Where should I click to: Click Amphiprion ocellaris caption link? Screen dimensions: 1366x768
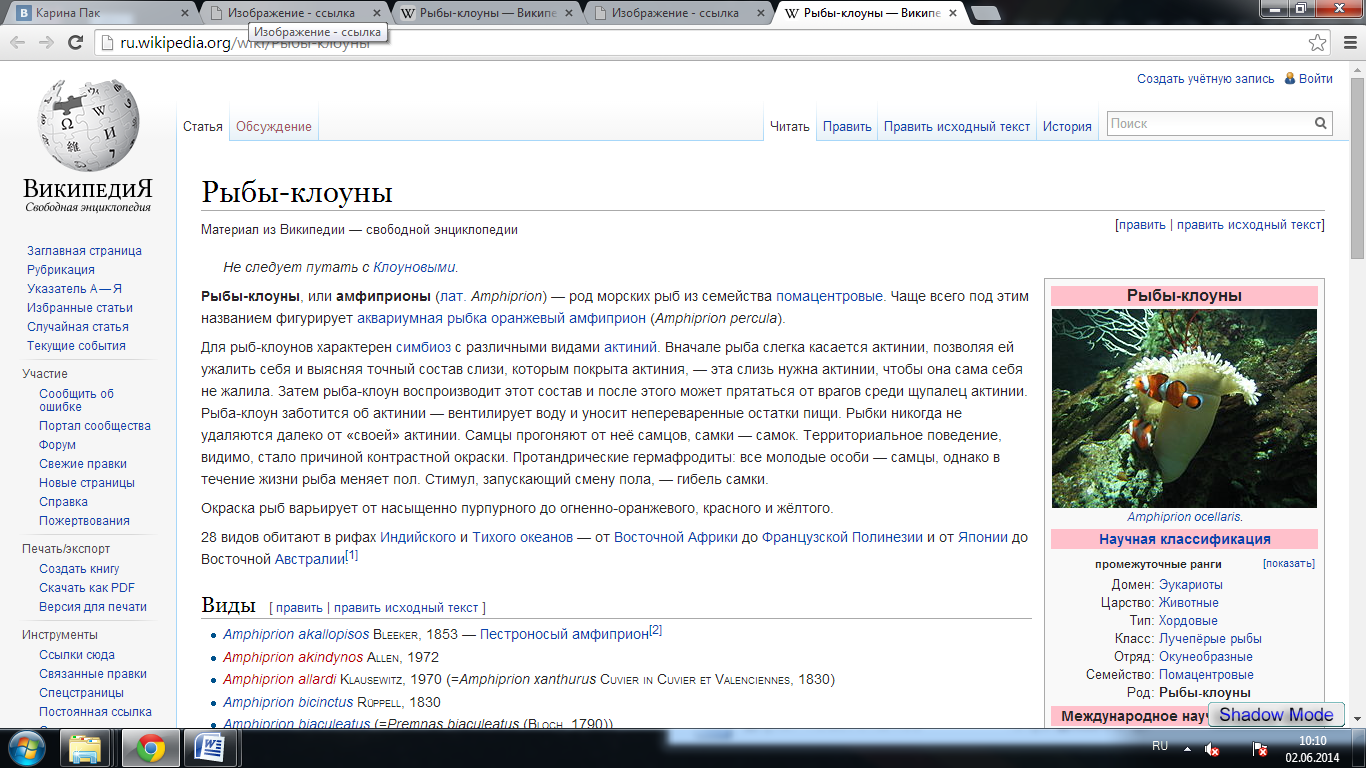[x=1183, y=517]
